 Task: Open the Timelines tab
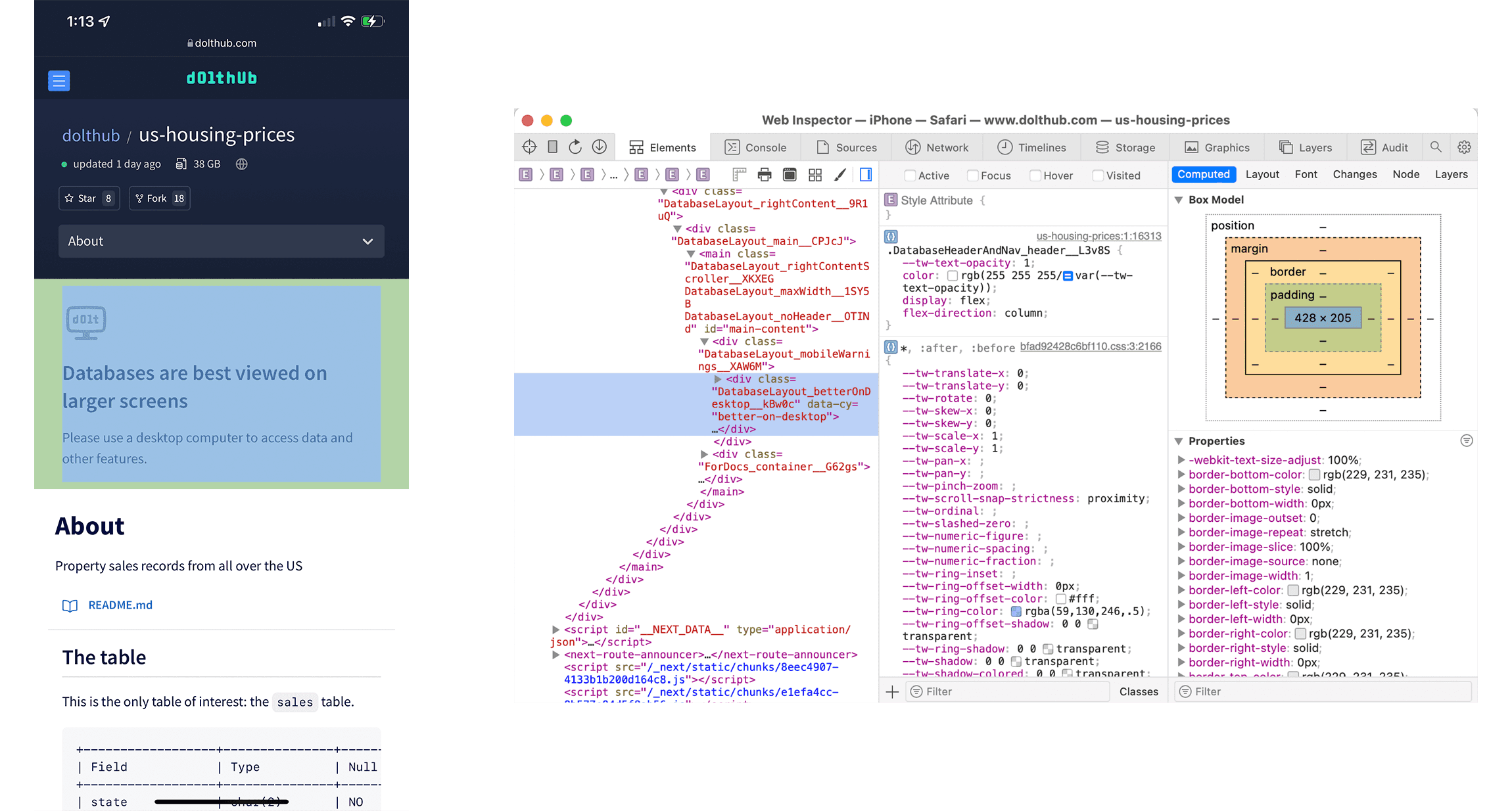1031,147
